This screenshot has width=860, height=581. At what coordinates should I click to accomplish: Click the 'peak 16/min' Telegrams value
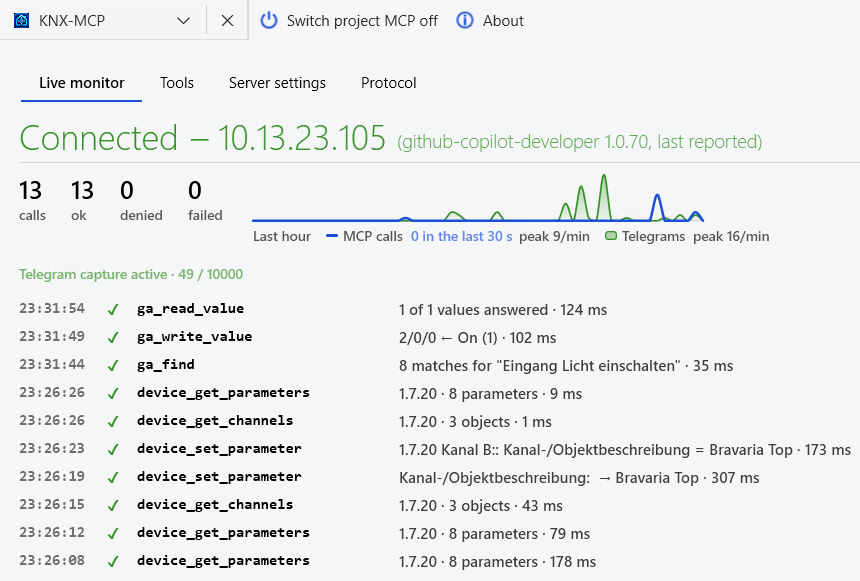pyautogui.click(x=731, y=236)
